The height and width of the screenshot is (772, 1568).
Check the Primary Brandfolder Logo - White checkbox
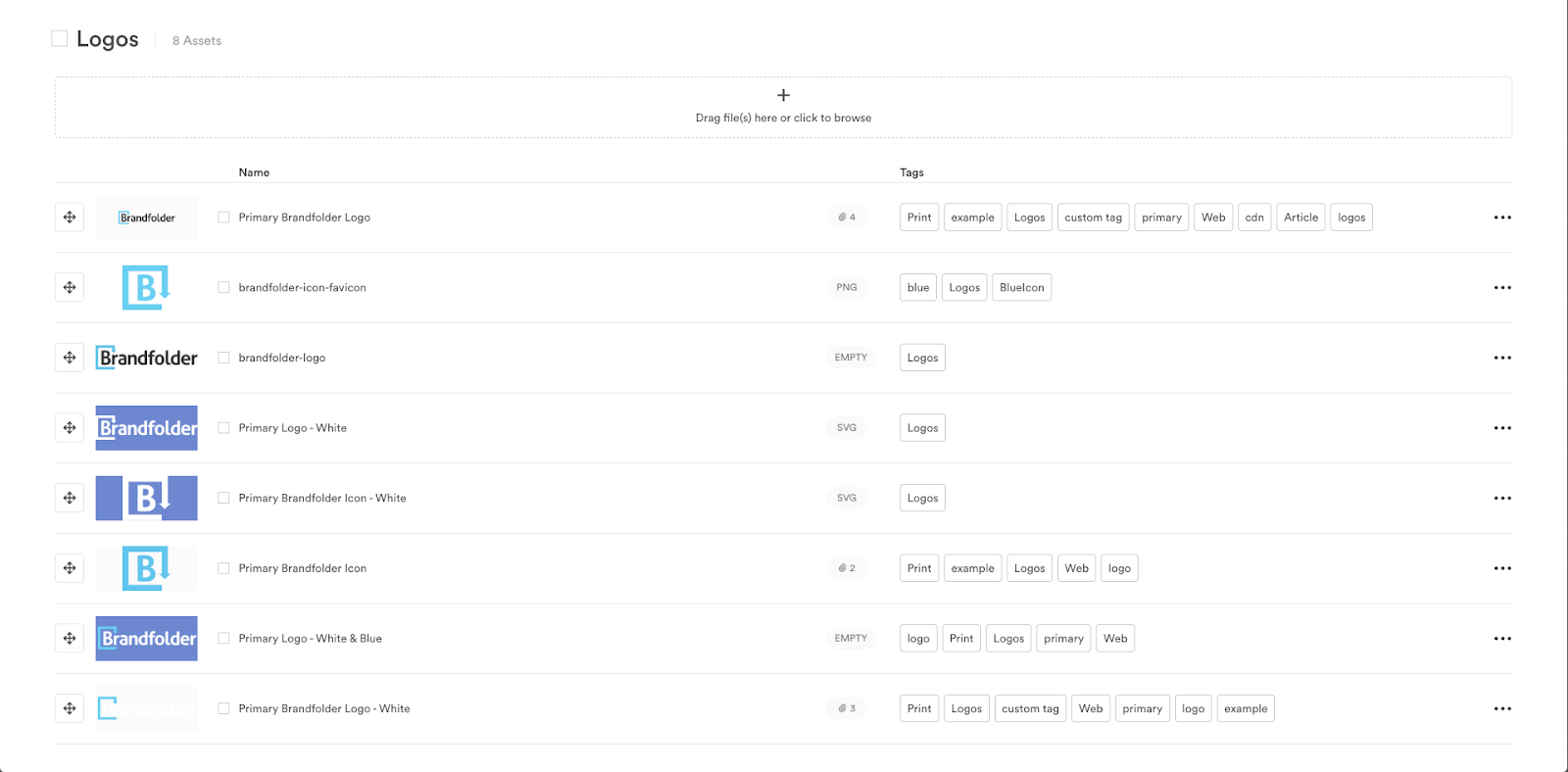(x=223, y=708)
